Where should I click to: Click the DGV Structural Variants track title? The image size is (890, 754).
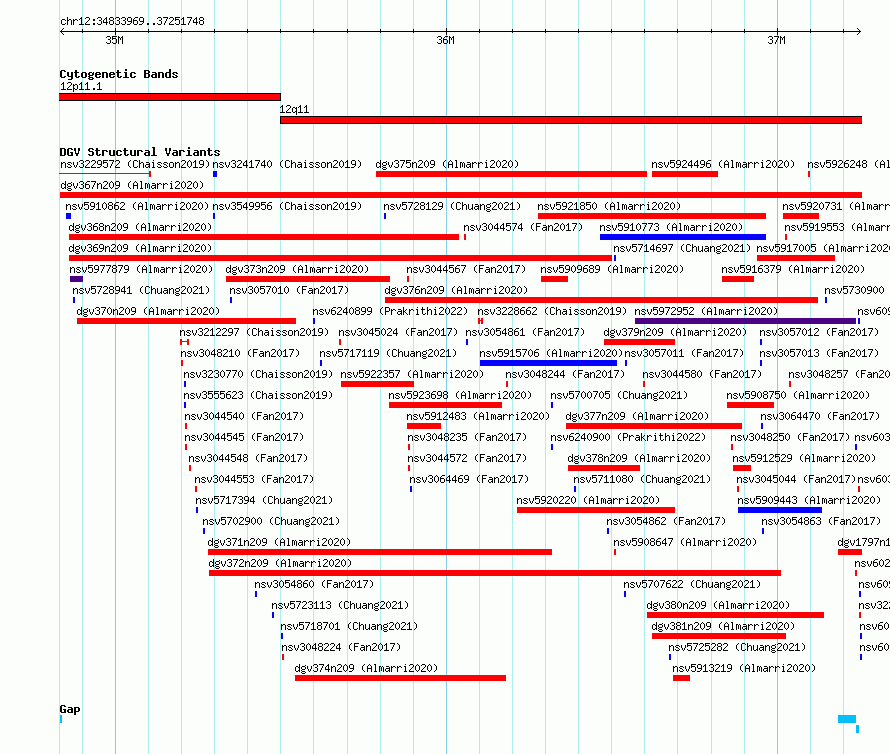[x=140, y=152]
